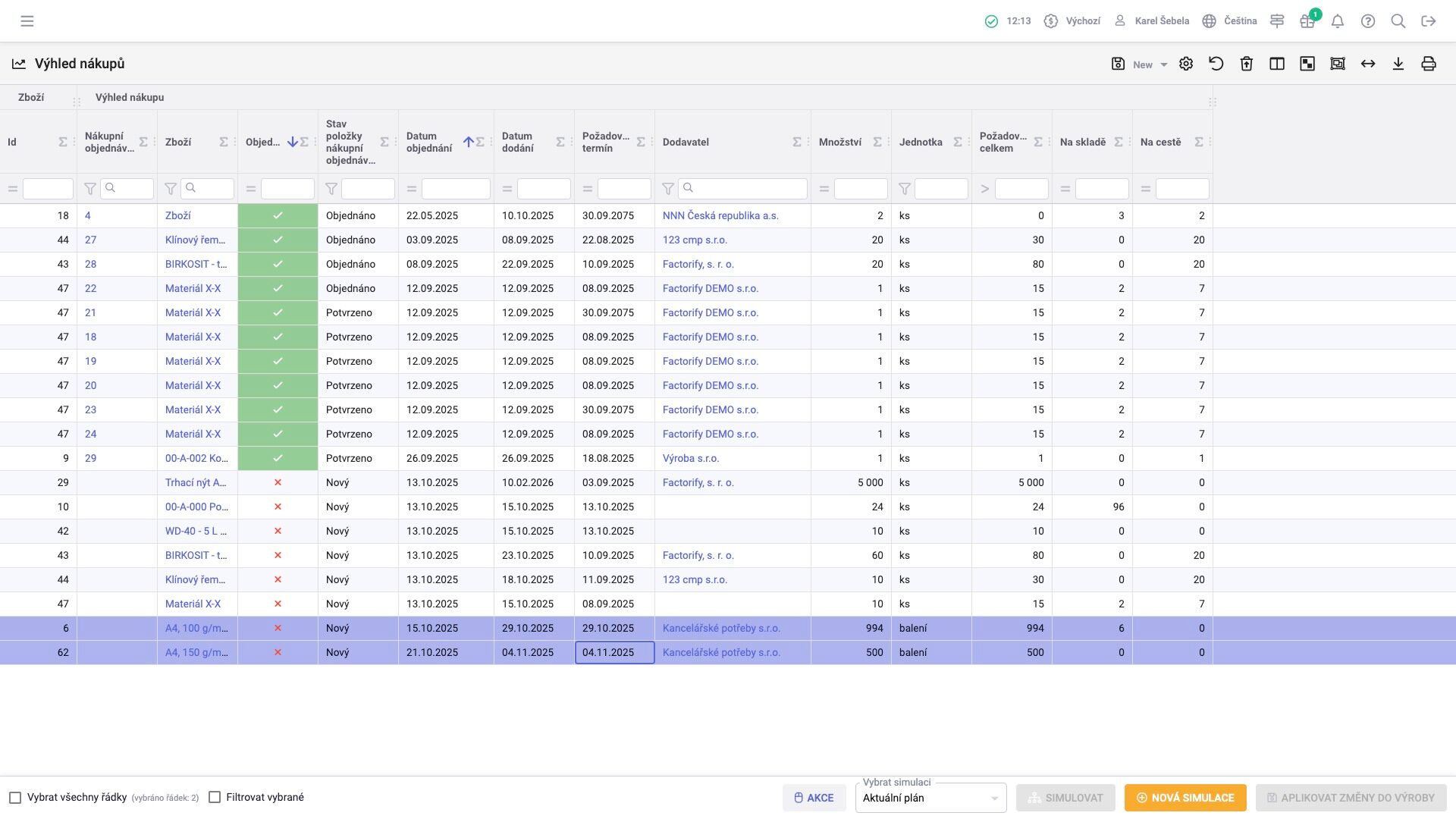Click the download export icon

(x=1398, y=64)
